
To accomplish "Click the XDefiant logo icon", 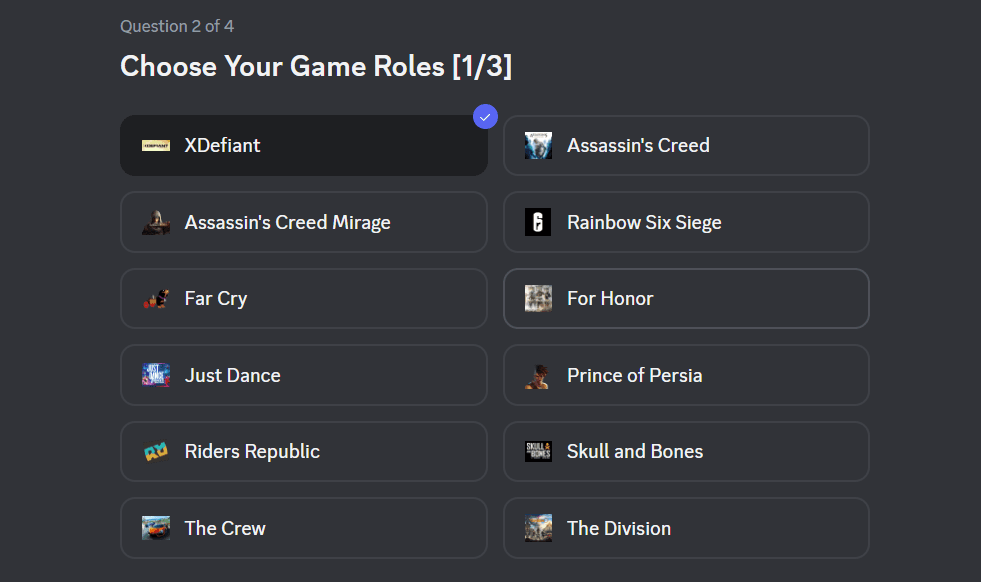I will point(156,146).
